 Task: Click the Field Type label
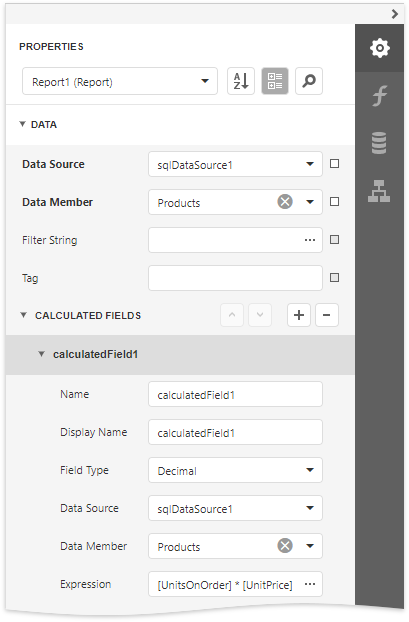click(x=84, y=470)
